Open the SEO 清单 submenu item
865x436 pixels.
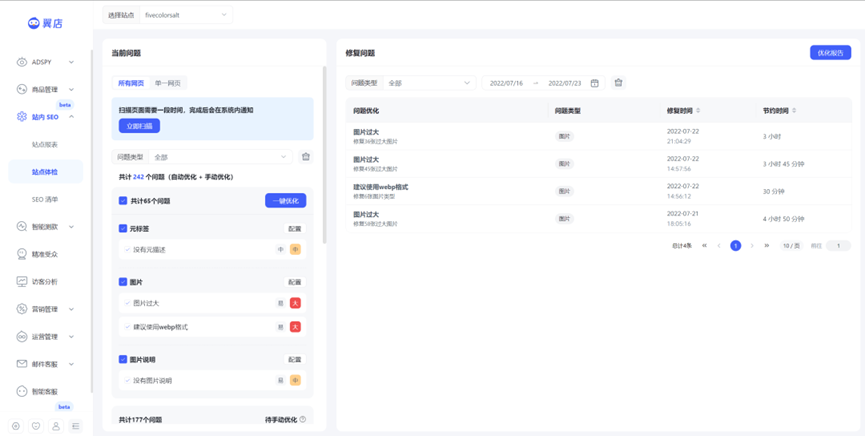point(45,199)
